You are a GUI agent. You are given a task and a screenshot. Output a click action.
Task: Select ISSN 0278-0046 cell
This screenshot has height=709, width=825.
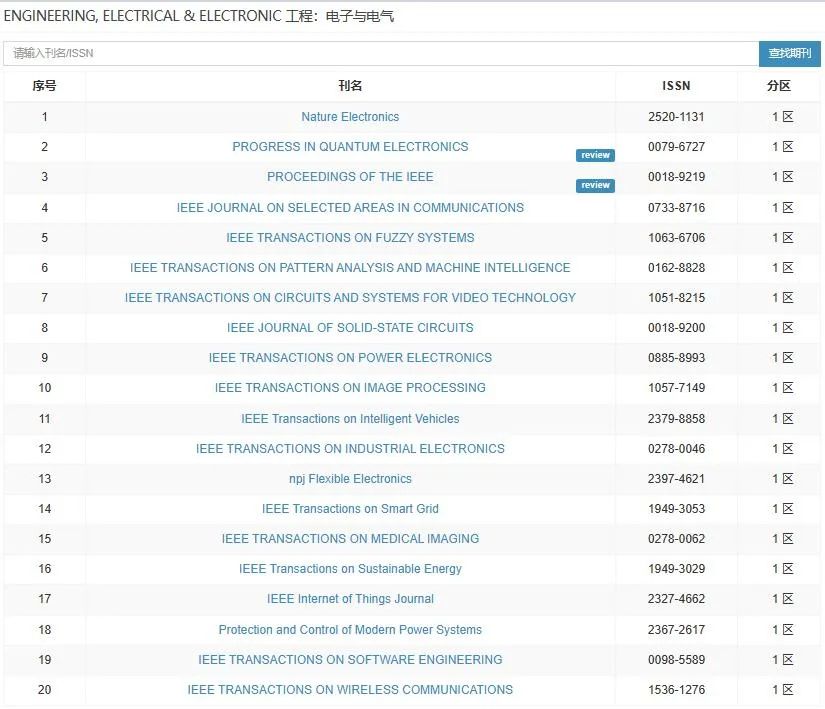[676, 449]
